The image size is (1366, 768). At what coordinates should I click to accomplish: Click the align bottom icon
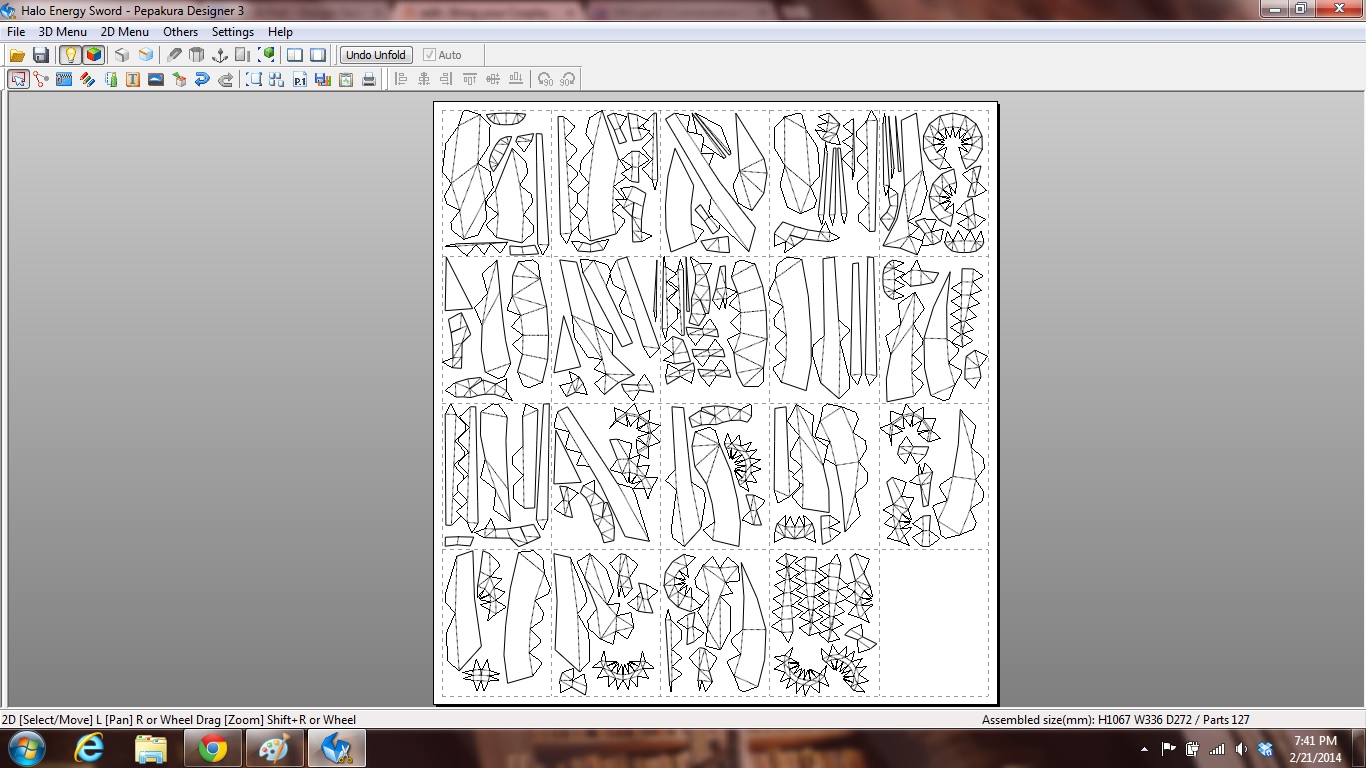pos(516,80)
